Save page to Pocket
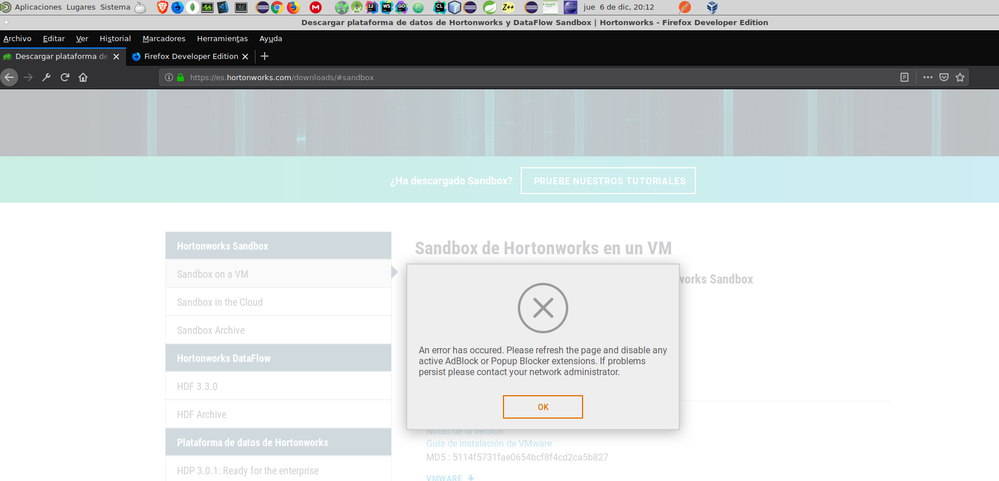This screenshot has width=999, height=481. pyautogui.click(x=944, y=77)
